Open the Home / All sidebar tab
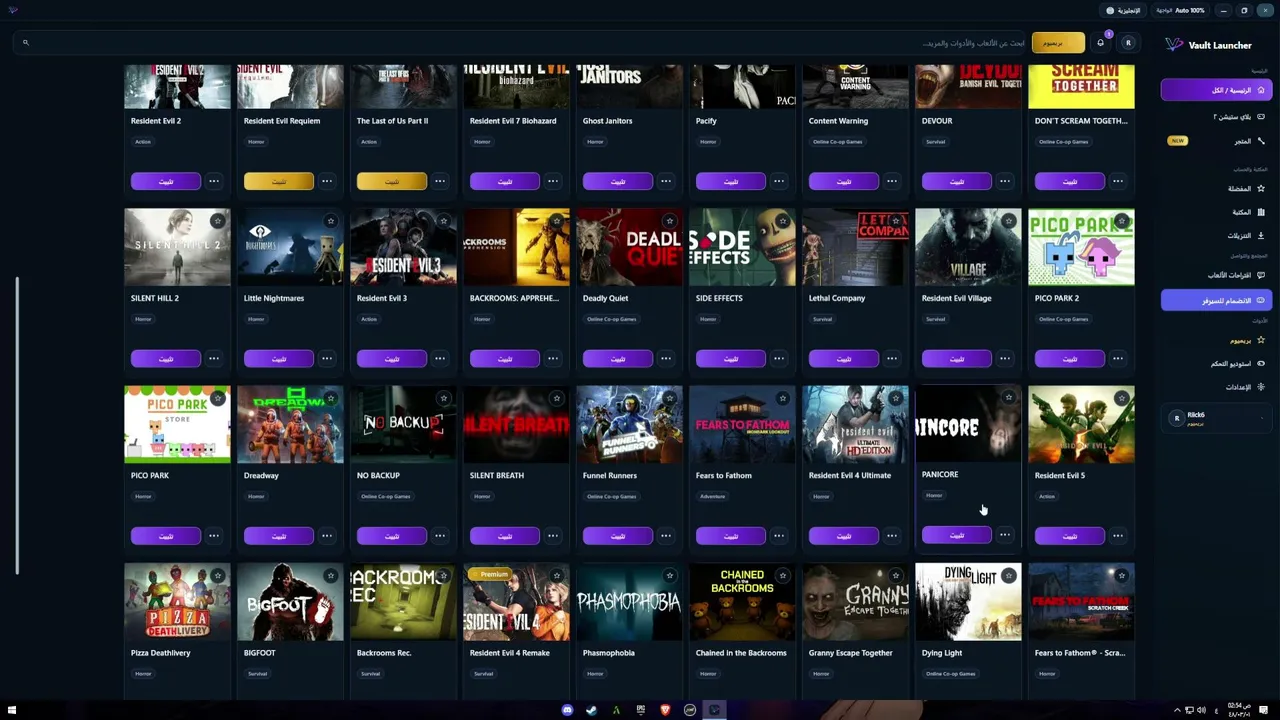1280x720 pixels. pos(1216,90)
